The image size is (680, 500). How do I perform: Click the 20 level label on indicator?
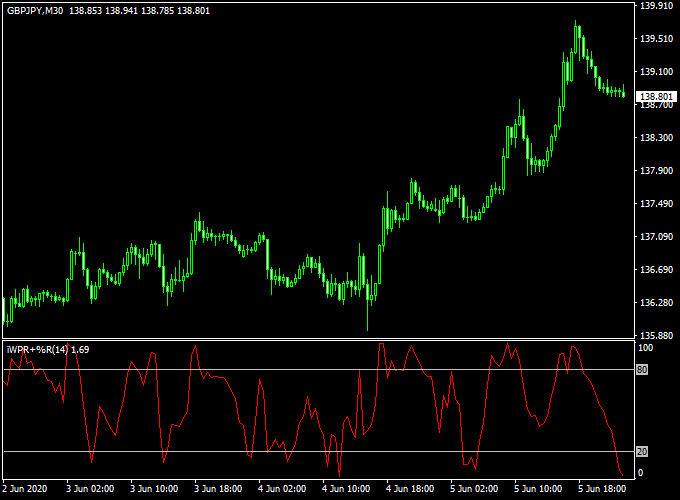pos(642,452)
